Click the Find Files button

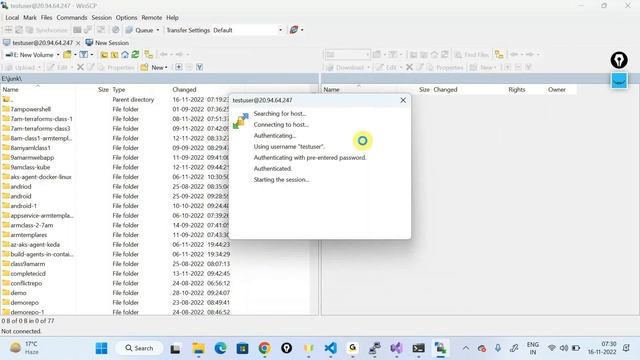472,54
